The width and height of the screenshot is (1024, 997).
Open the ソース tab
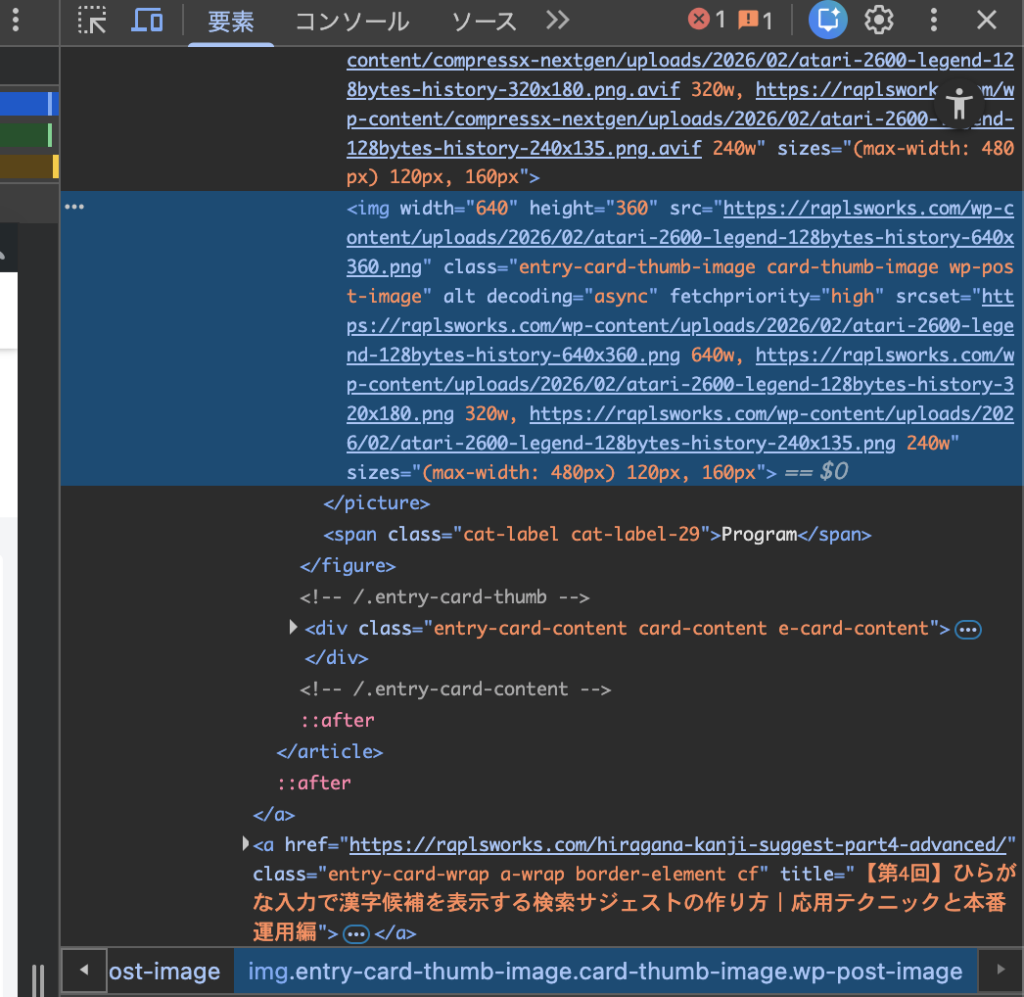click(484, 21)
